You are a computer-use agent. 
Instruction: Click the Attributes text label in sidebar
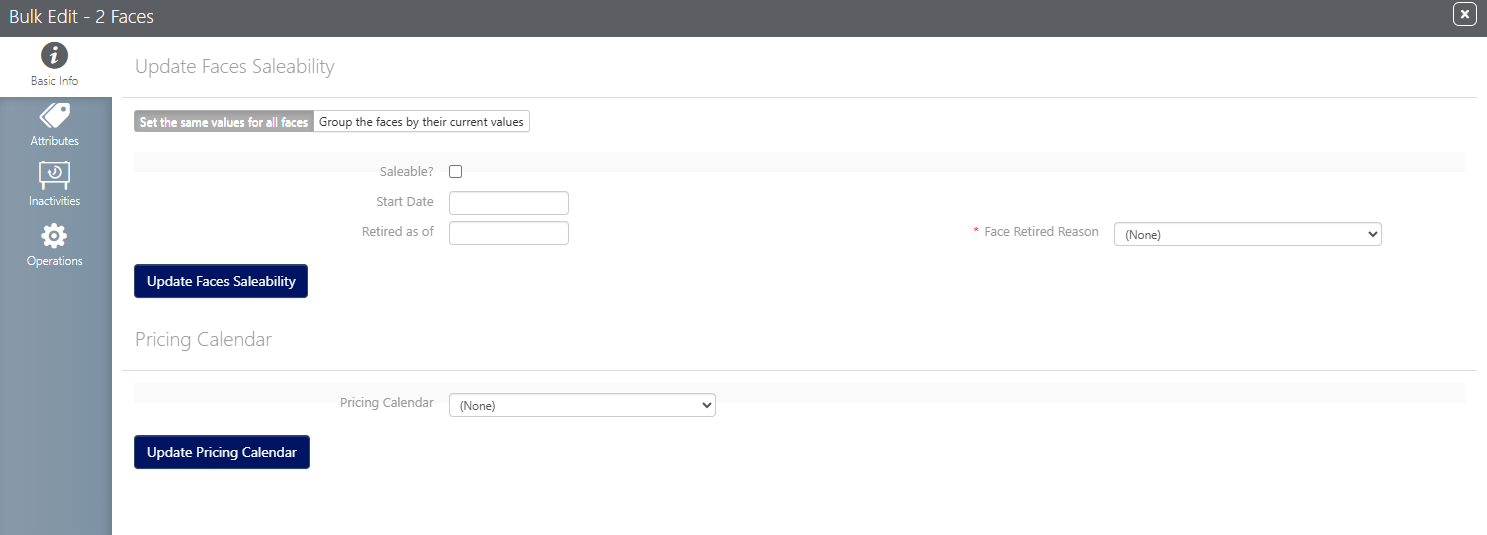(54, 141)
